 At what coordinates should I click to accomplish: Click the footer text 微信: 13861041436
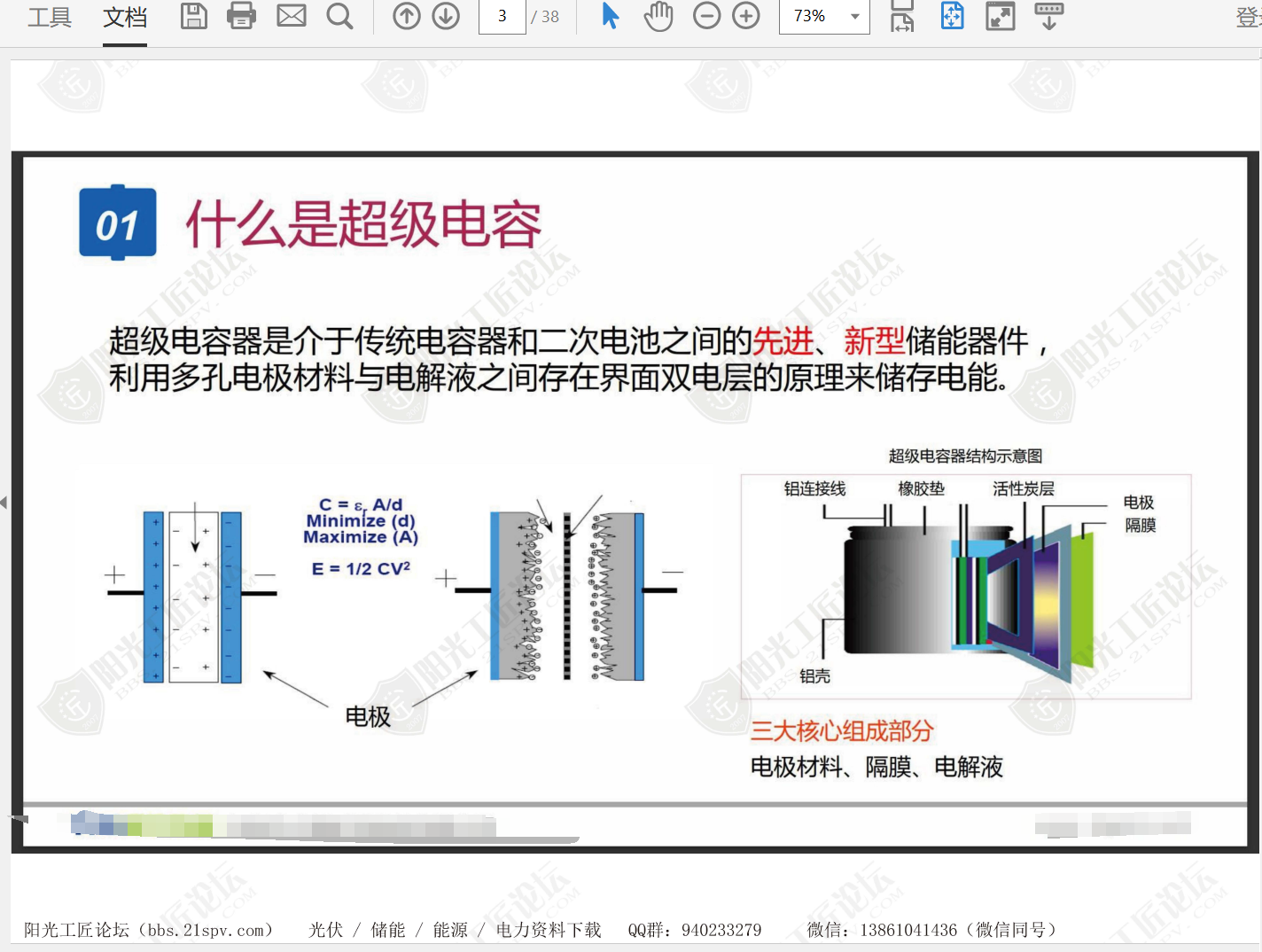pos(882,930)
